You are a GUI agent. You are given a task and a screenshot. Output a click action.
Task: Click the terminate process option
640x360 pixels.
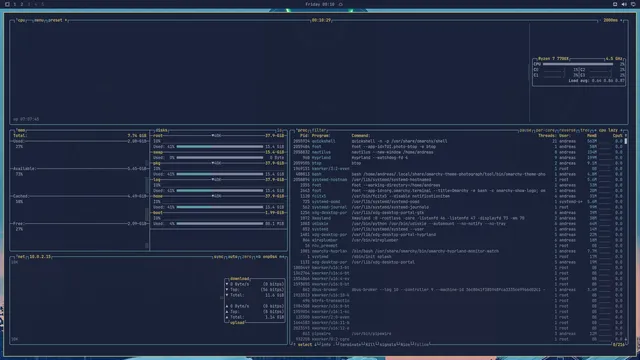(350, 344)
